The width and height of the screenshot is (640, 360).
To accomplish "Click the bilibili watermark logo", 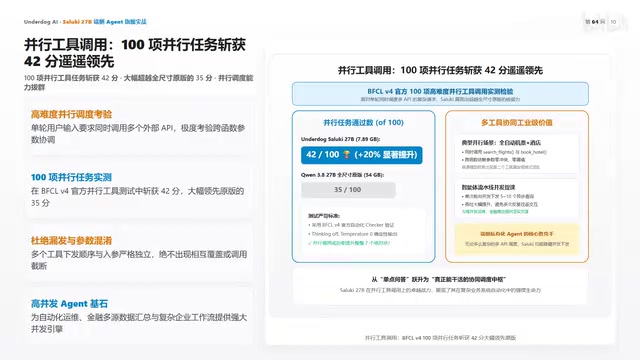I will point(605,22).
